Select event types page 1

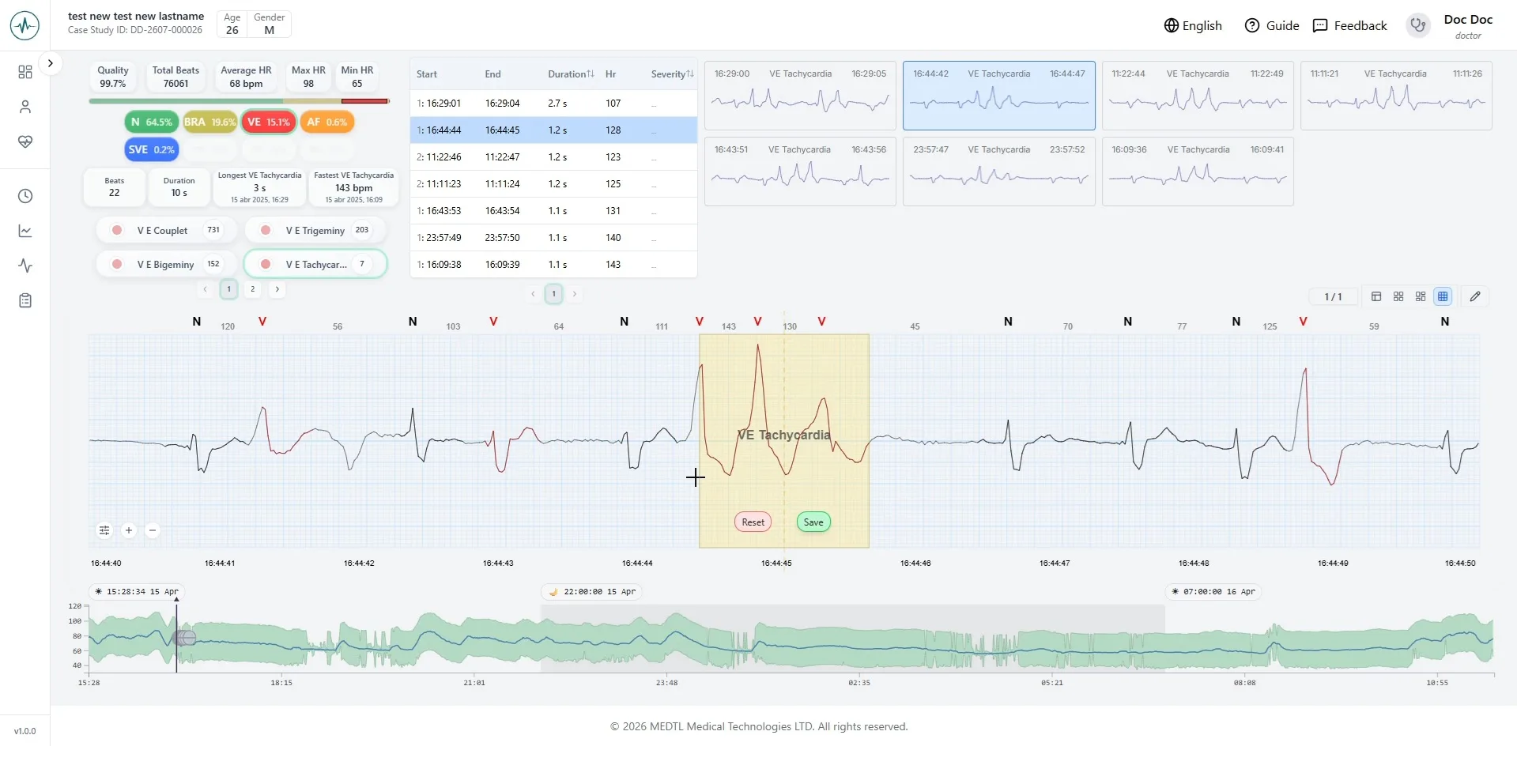[228, 289]
